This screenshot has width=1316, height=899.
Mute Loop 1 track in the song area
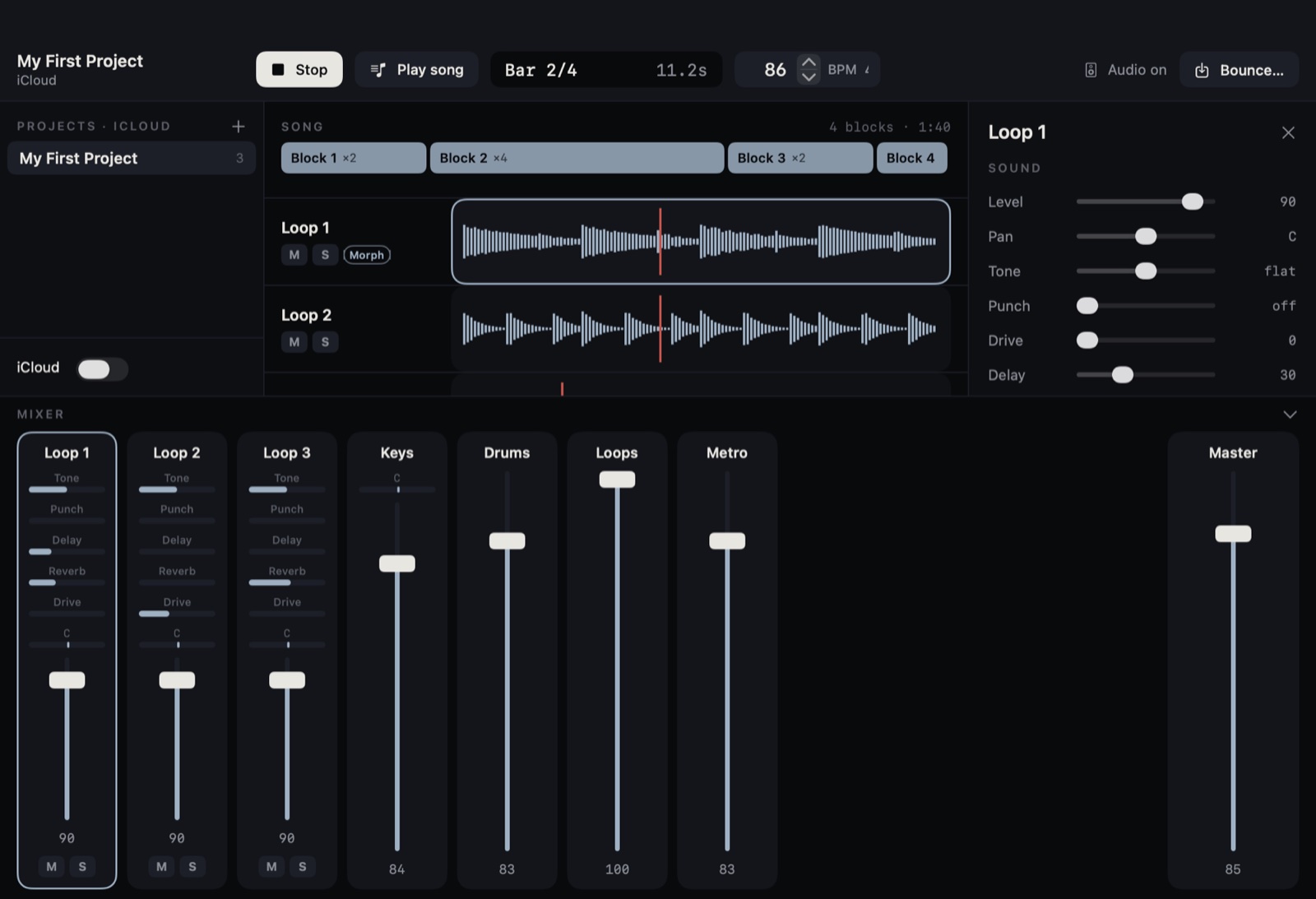(x=294, y=255)
